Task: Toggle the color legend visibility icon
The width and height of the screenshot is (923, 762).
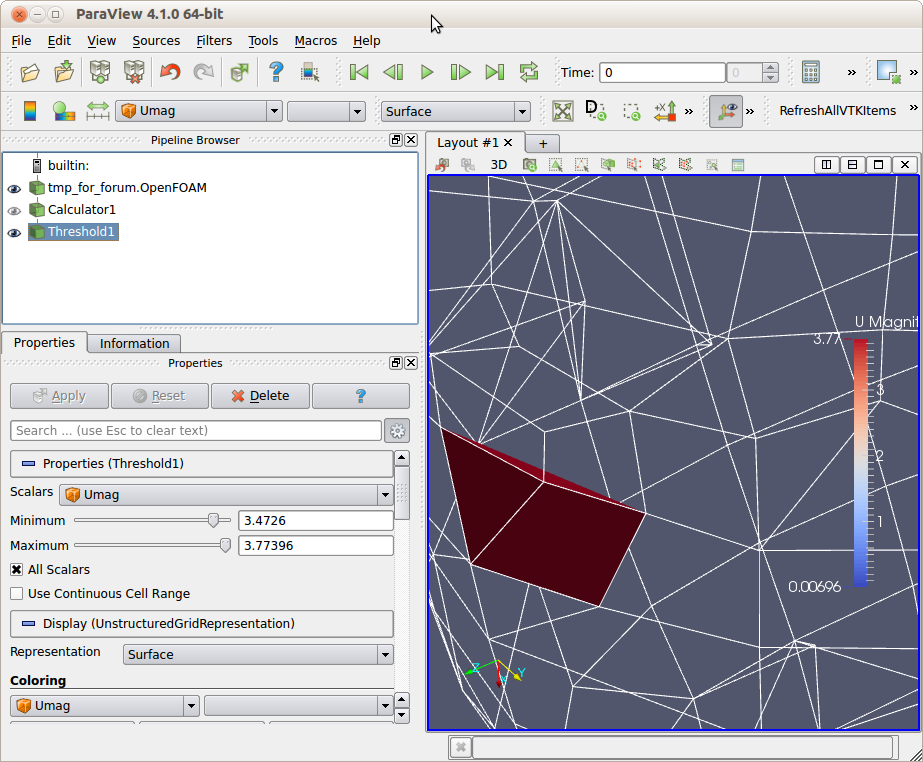Action: click(30, 111)
